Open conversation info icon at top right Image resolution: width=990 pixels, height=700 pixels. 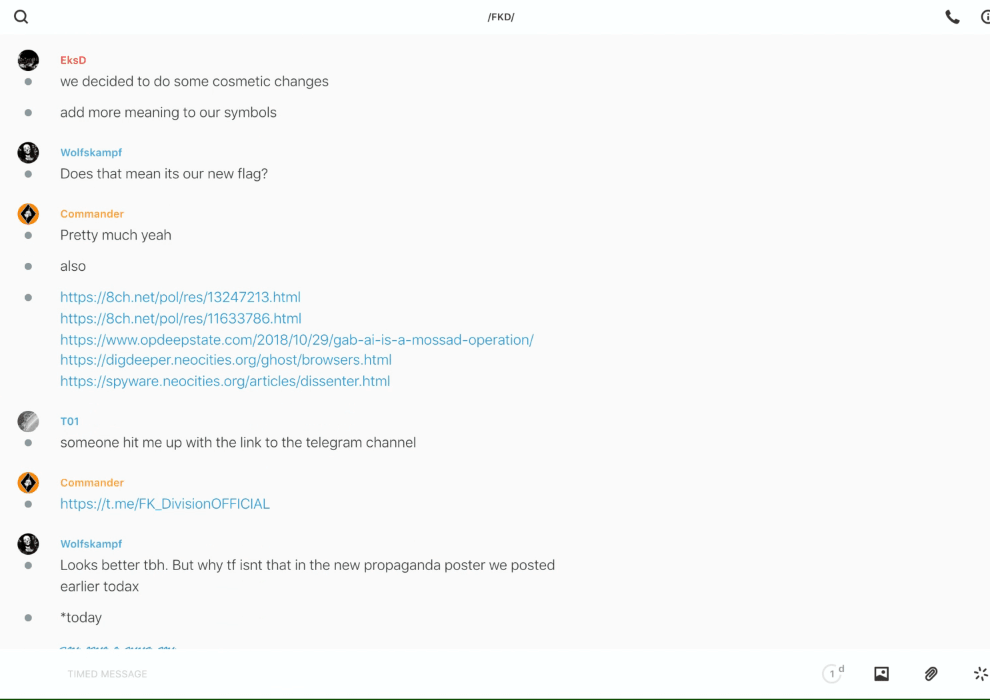pyautogui.click(x=984, y=17)
